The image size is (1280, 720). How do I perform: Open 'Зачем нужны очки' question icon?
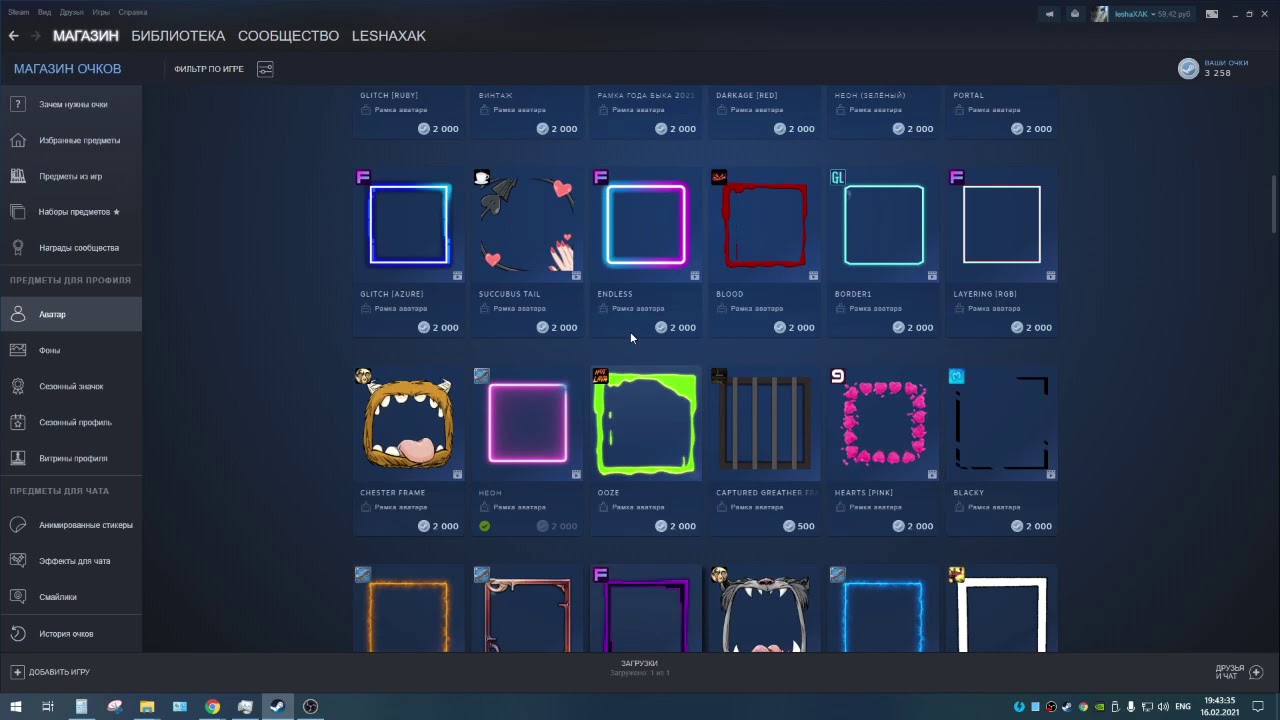tap(18, 104)
